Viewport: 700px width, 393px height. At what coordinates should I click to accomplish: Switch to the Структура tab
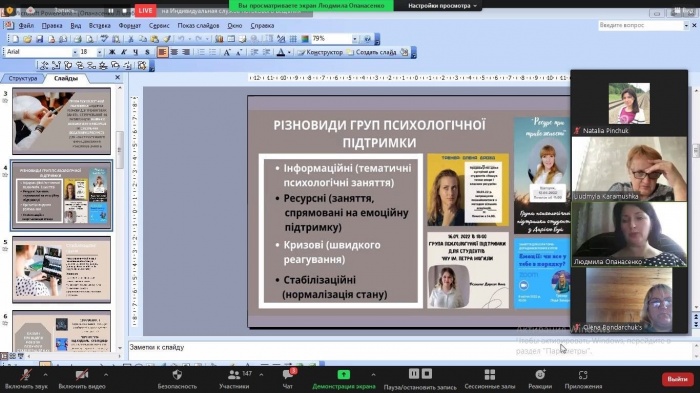click(x=23, y=78)
